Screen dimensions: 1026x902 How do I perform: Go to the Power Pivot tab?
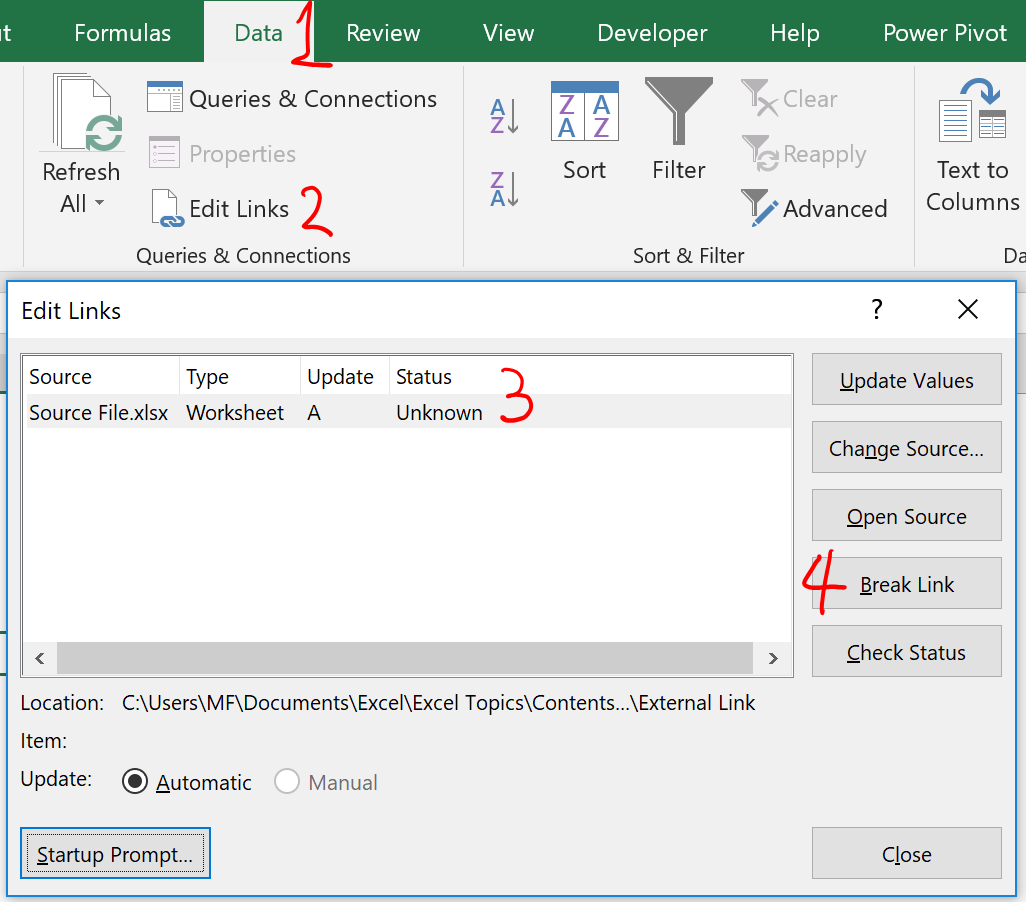[945, 33]
